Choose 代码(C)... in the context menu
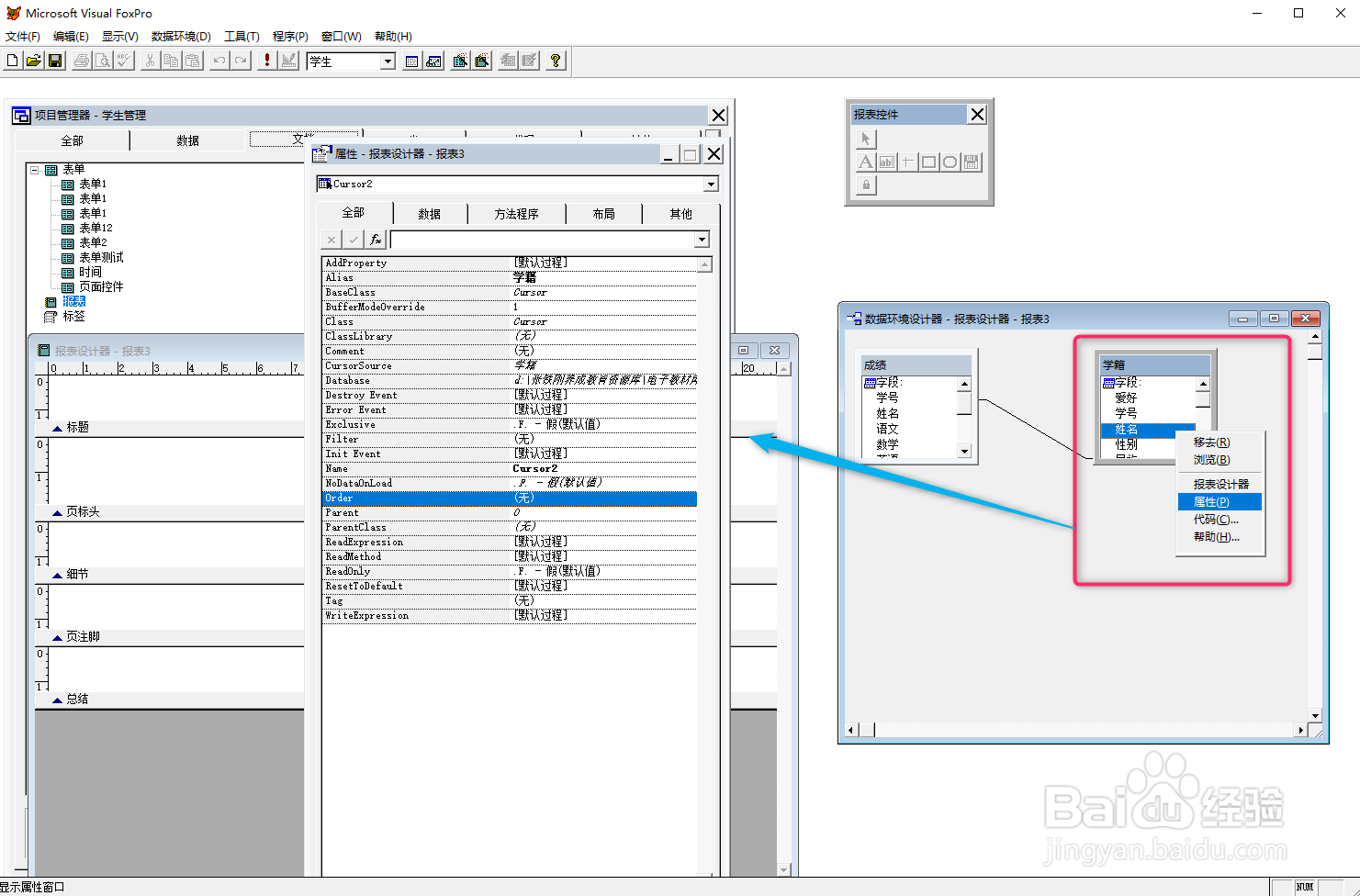 1220,520
